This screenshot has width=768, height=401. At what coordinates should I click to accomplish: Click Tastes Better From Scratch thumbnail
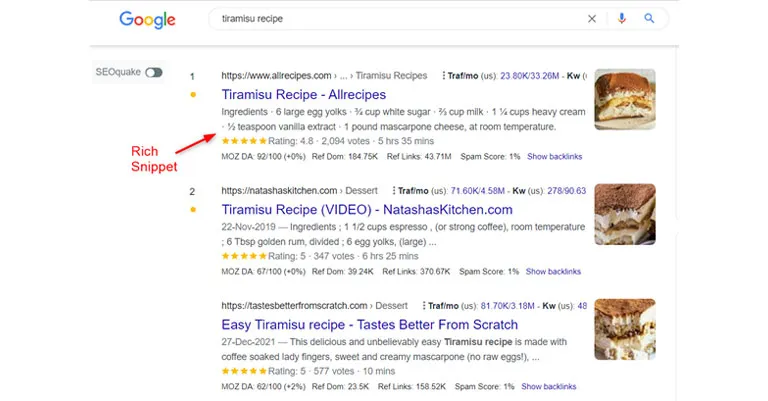point(625,330)
